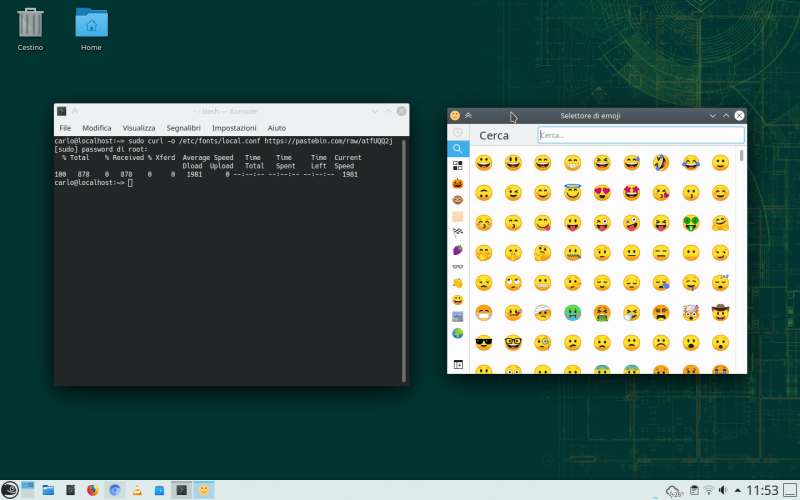Image resolution: width=800 pixels, height=500 pixels.
Task: Launch VLC from the taskbar
Action: point(137,490)
